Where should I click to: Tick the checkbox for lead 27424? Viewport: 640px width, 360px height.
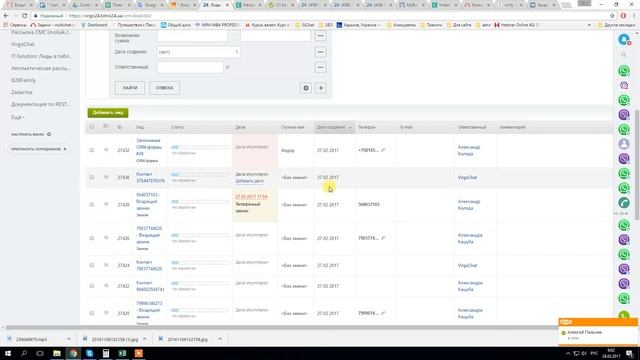click(91, 265)
